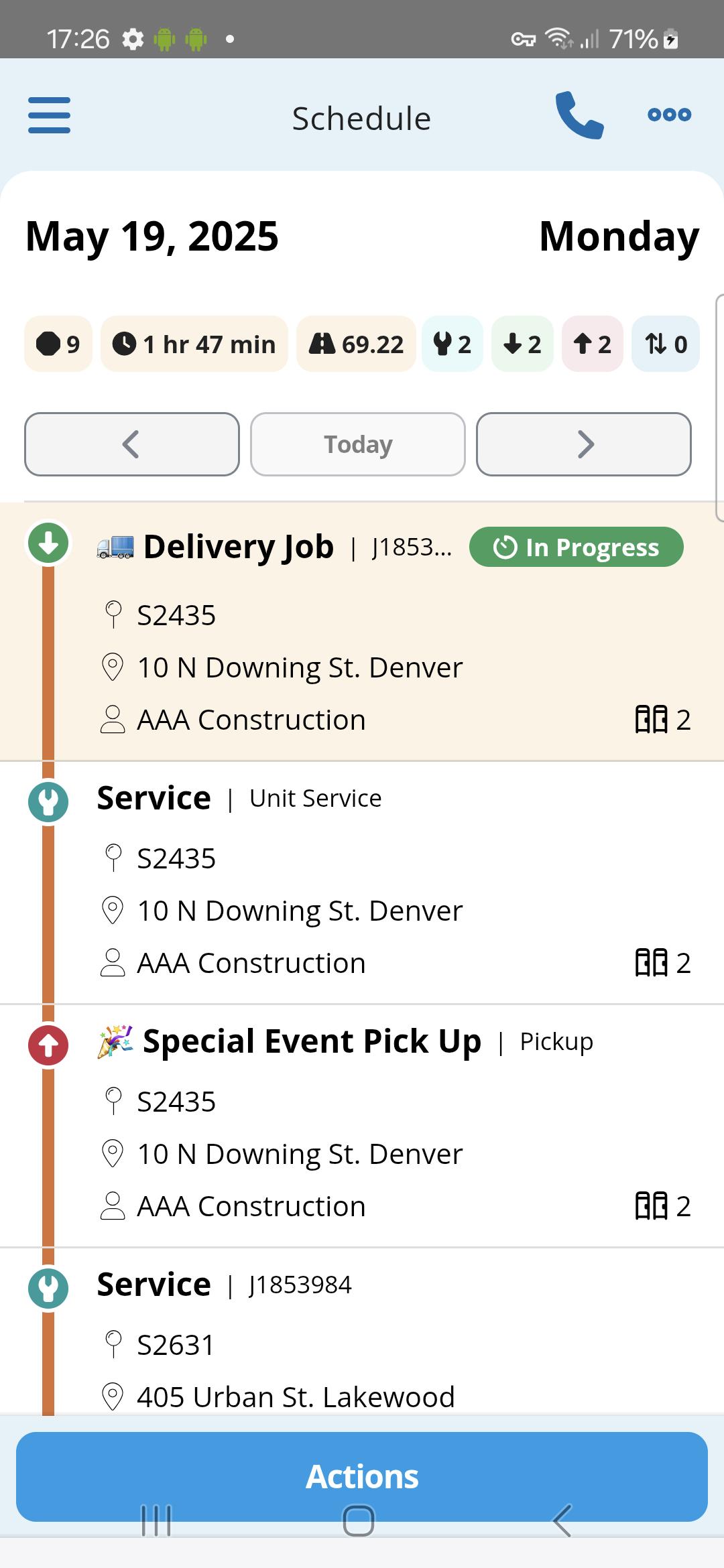Open the Unit Service stop
Screen dimensions: 724x1568
[362, 883]
